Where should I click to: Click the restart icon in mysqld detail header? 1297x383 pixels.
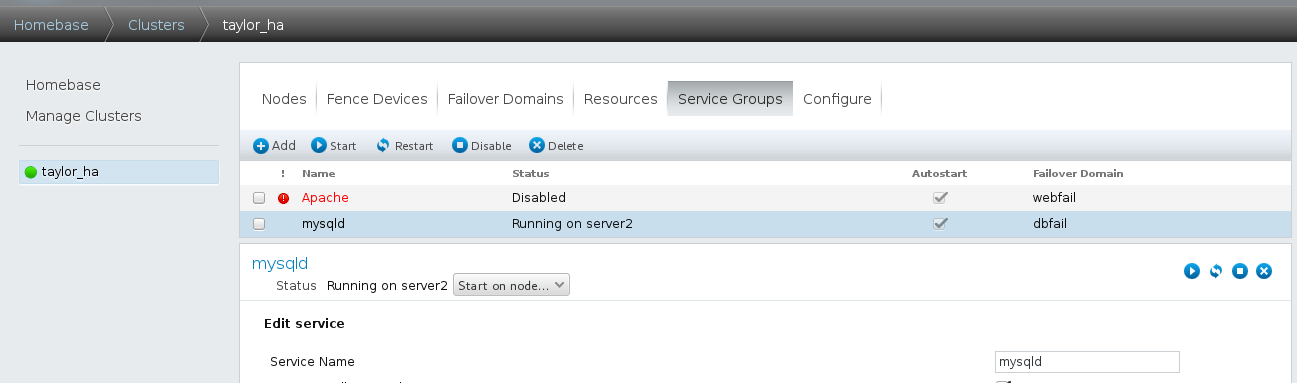(1216, 271)
